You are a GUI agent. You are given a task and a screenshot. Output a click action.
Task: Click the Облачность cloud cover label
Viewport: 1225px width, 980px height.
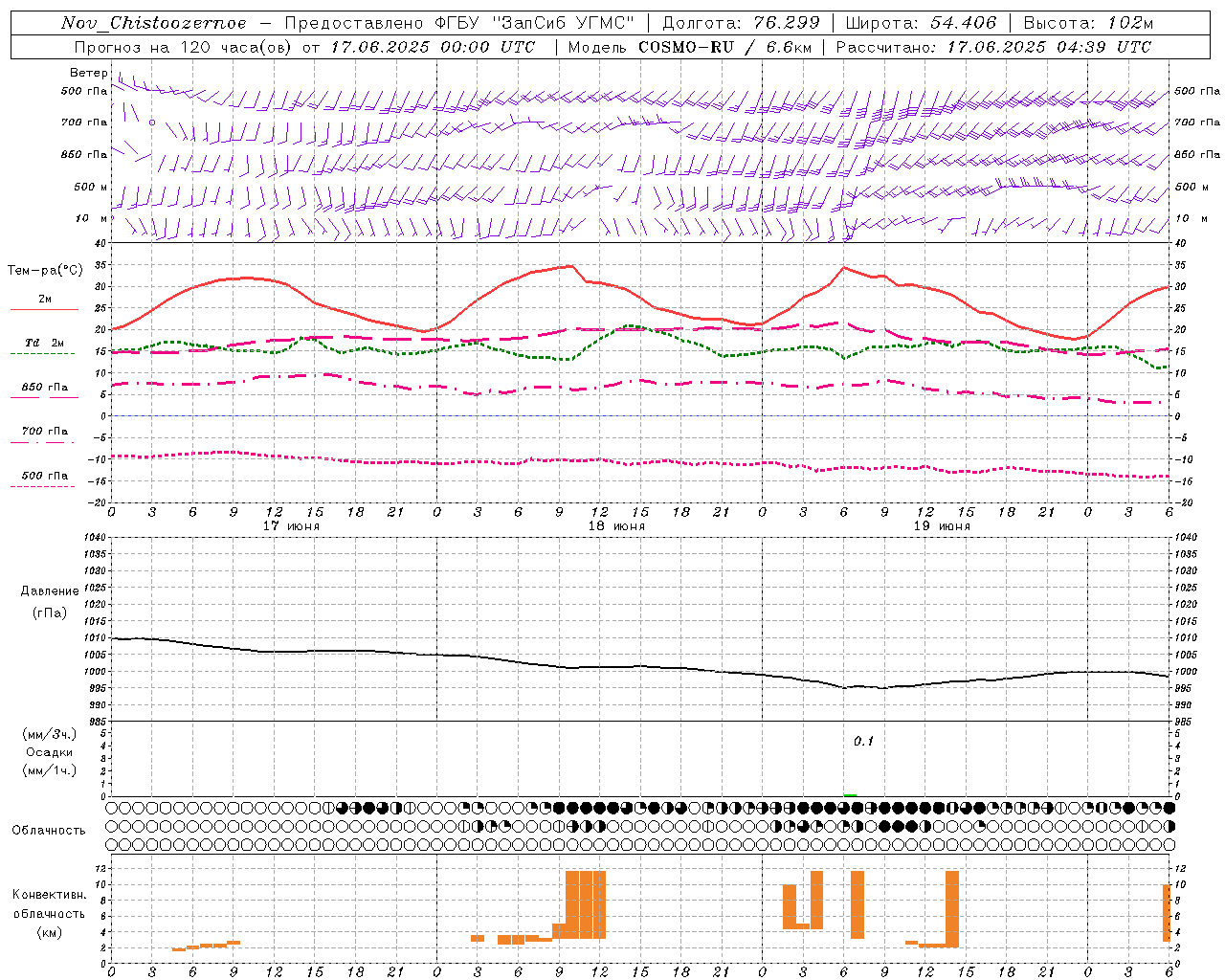point(49,830)
